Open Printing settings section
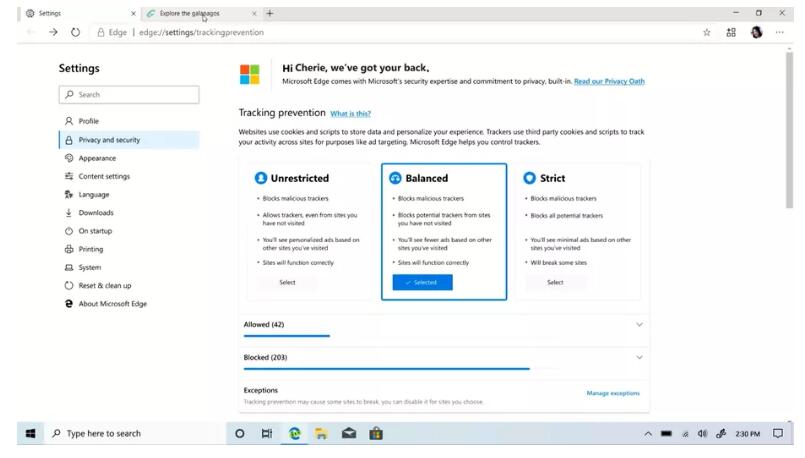The width and height of the screenshot is (805, 458). [129, 249]
